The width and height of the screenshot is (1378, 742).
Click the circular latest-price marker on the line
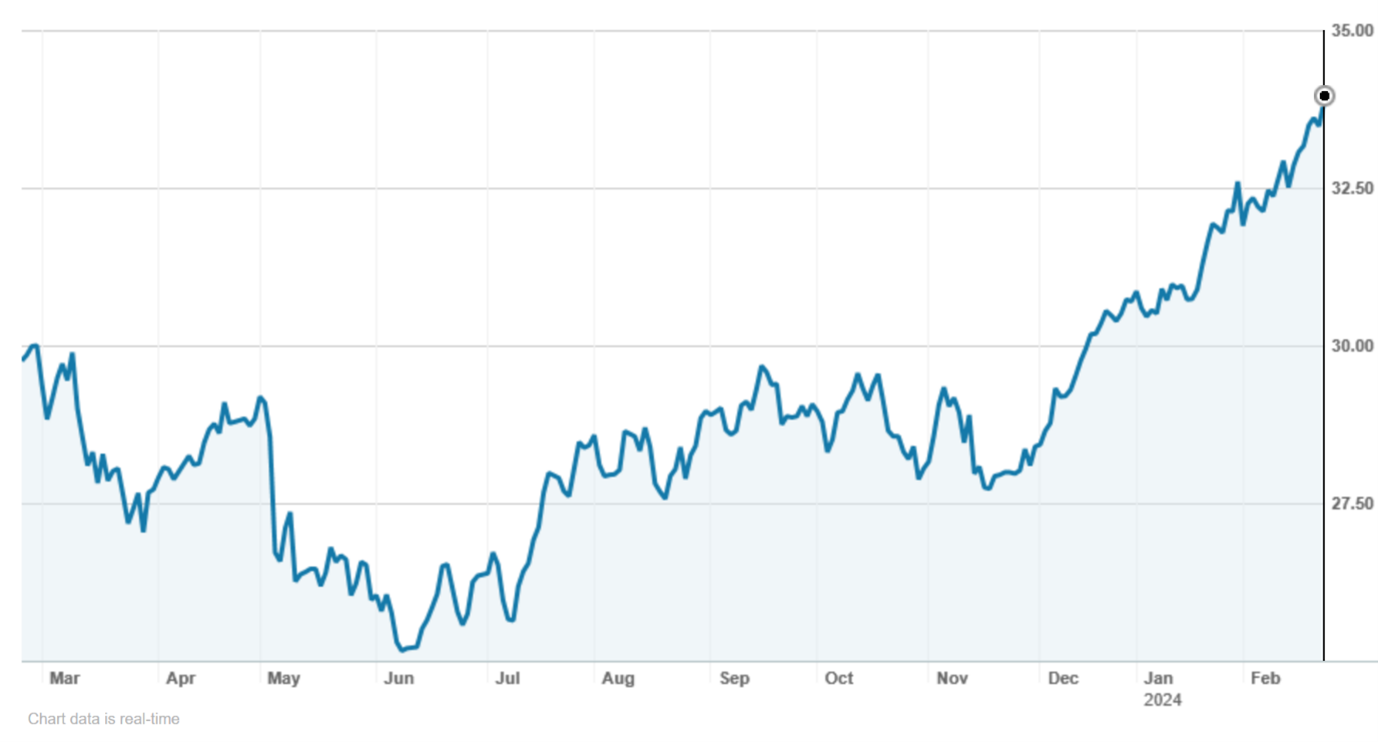(x=1324, y=96)
